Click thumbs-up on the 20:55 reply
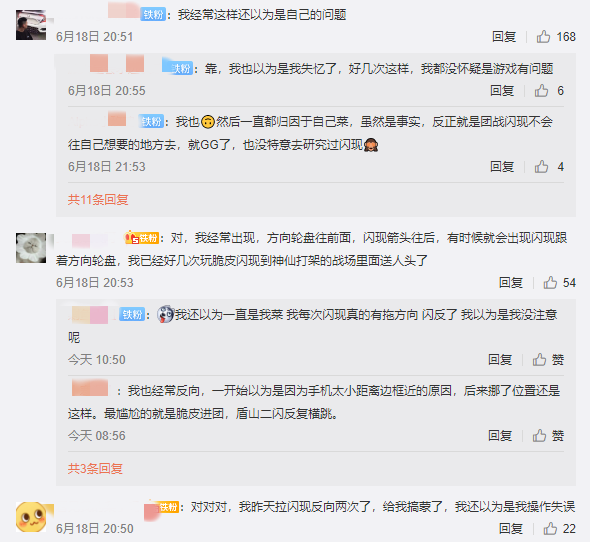Viewport: 590px width, 542px height. pos(541,91)
